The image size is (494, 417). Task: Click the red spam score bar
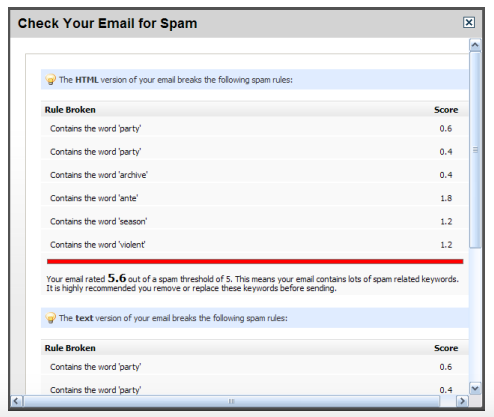point(255,262)
